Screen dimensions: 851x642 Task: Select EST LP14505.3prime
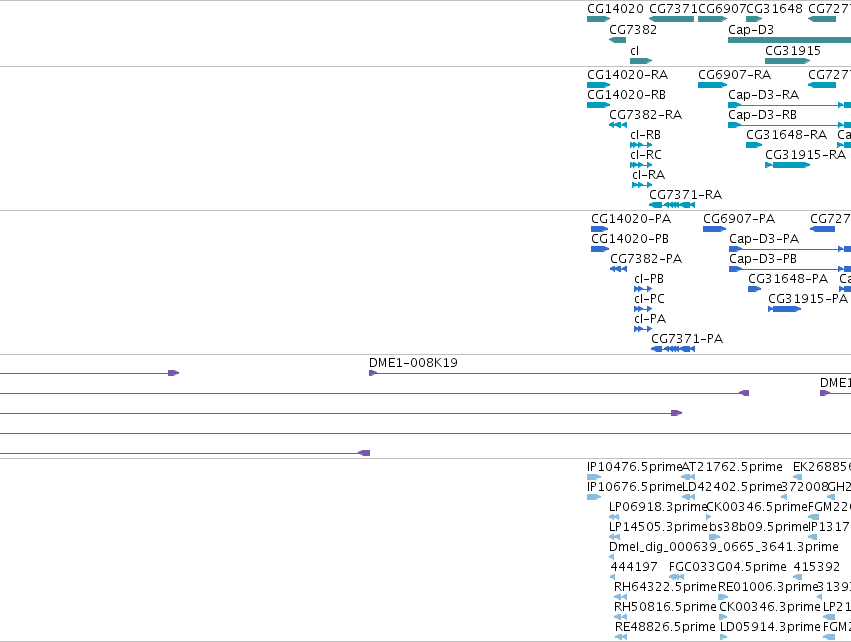pos(614,537)
